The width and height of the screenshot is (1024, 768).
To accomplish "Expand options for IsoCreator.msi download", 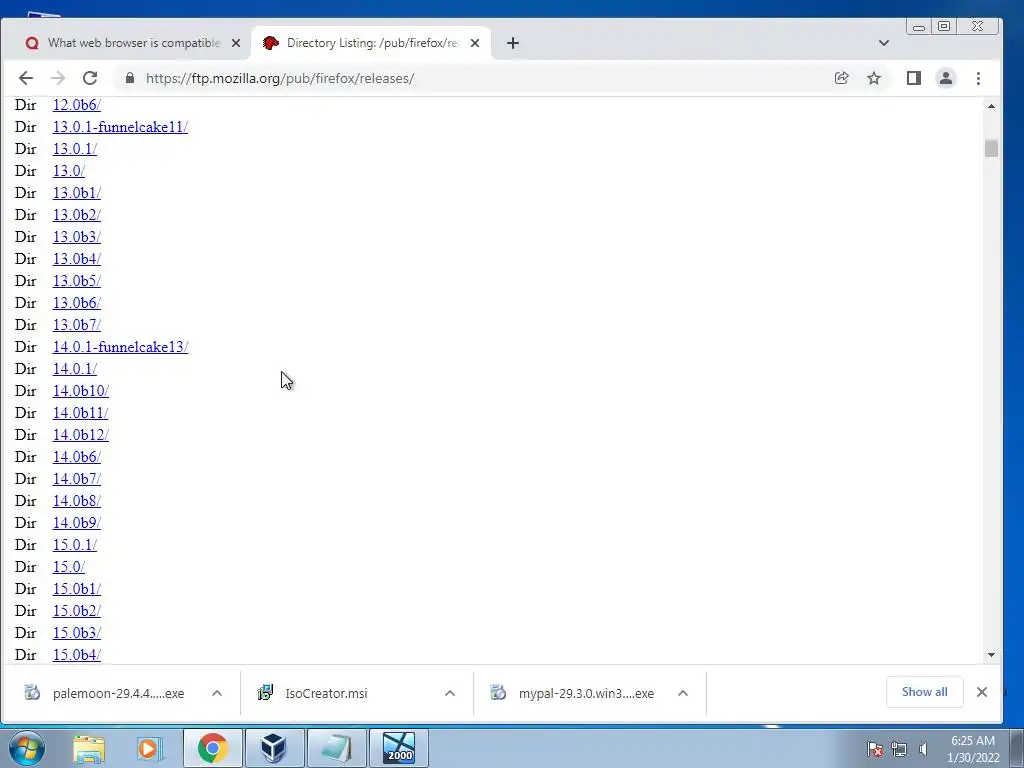I will point(450,694).
